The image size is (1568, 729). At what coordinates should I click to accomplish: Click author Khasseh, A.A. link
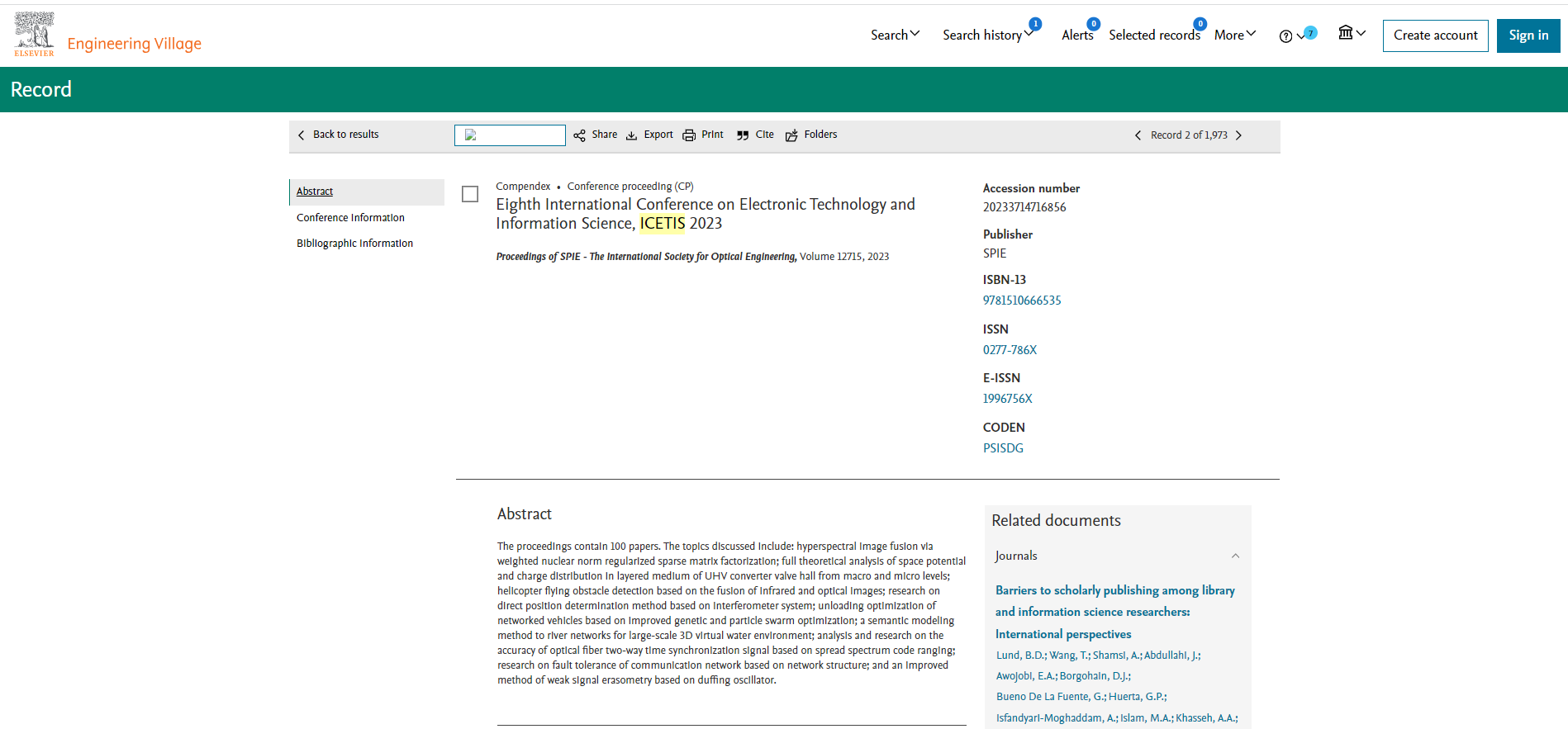click(1207, 718)
